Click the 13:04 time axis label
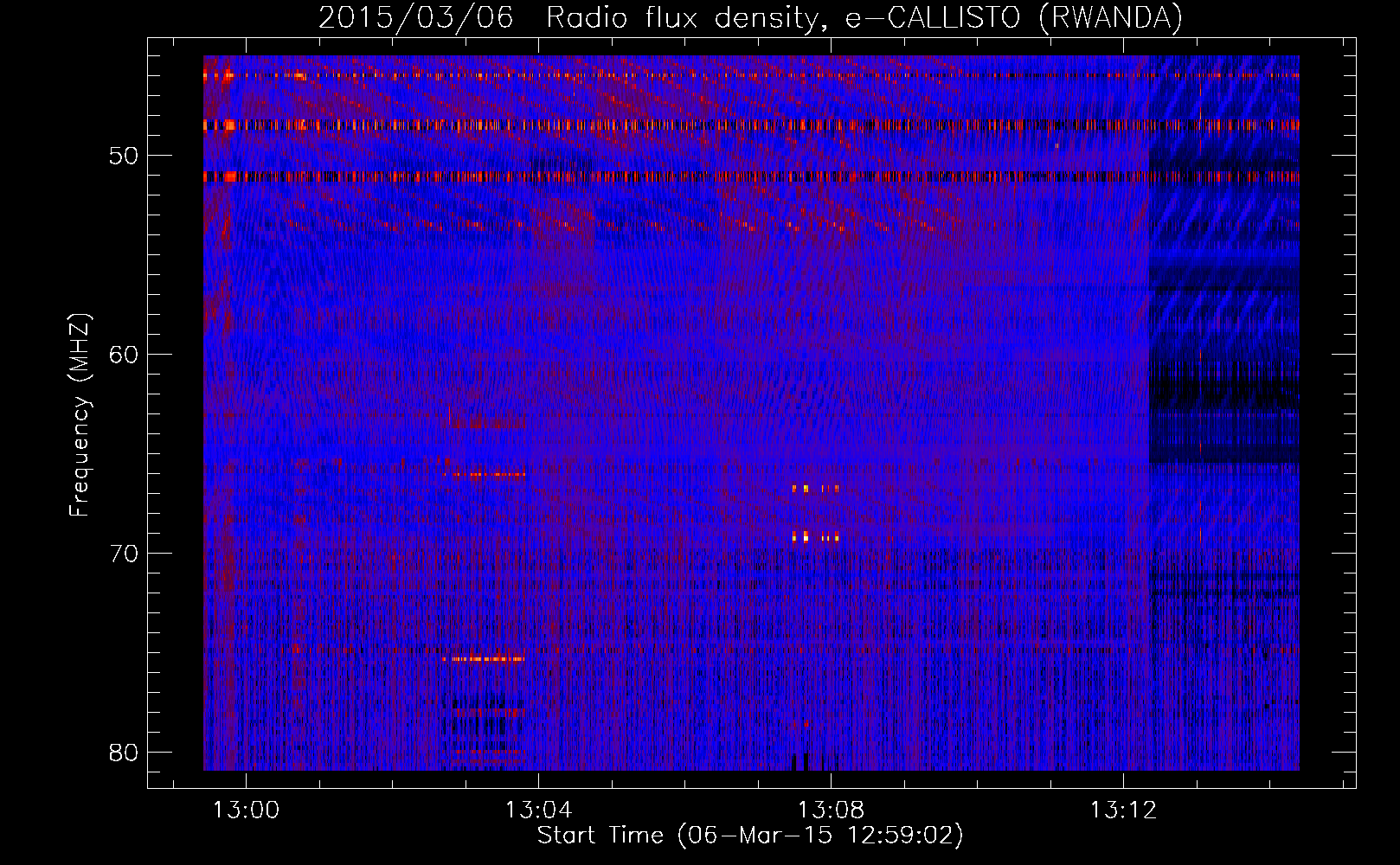This screenshot has height=865, width=1400. [539, 811]
